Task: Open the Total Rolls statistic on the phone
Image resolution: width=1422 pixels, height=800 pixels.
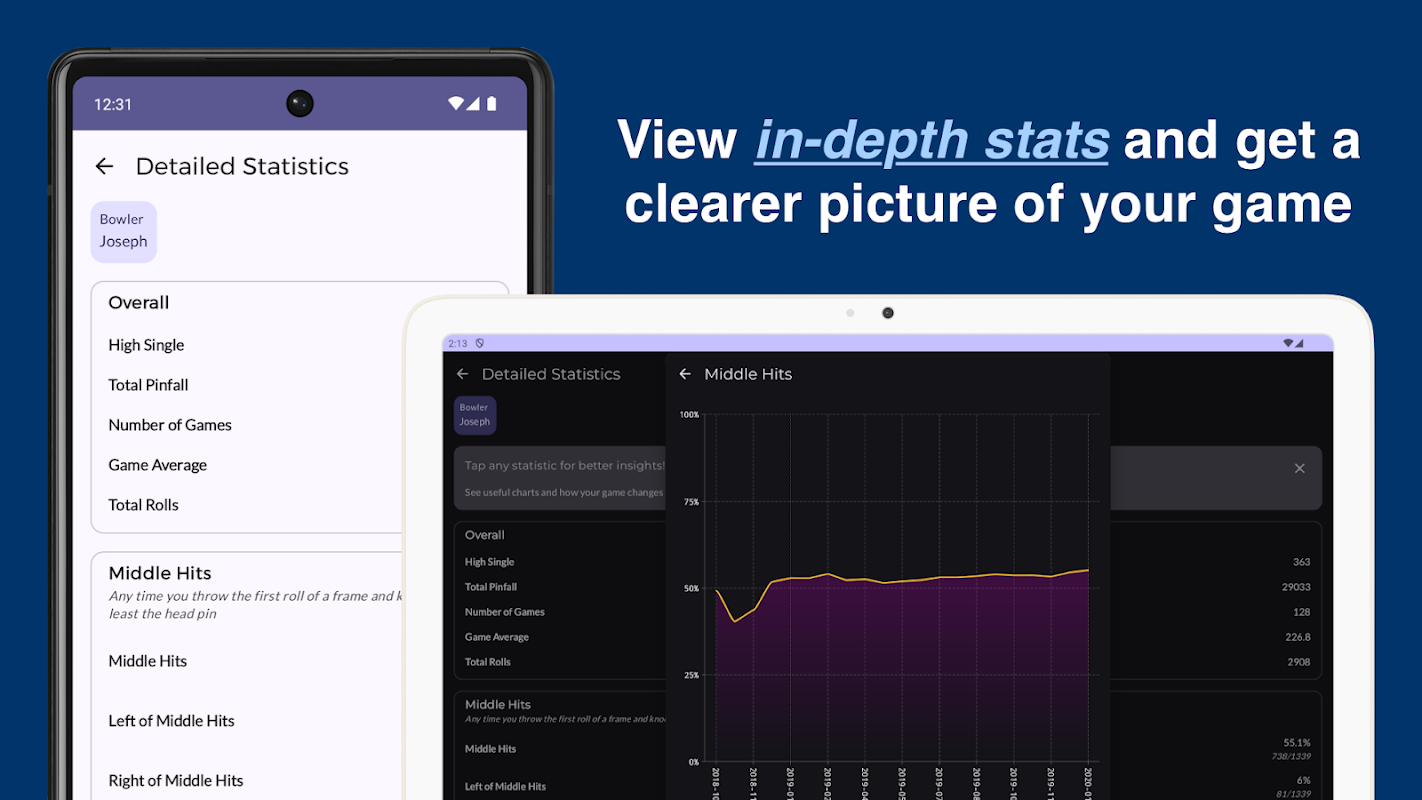Action: click(x=144, y=505)
